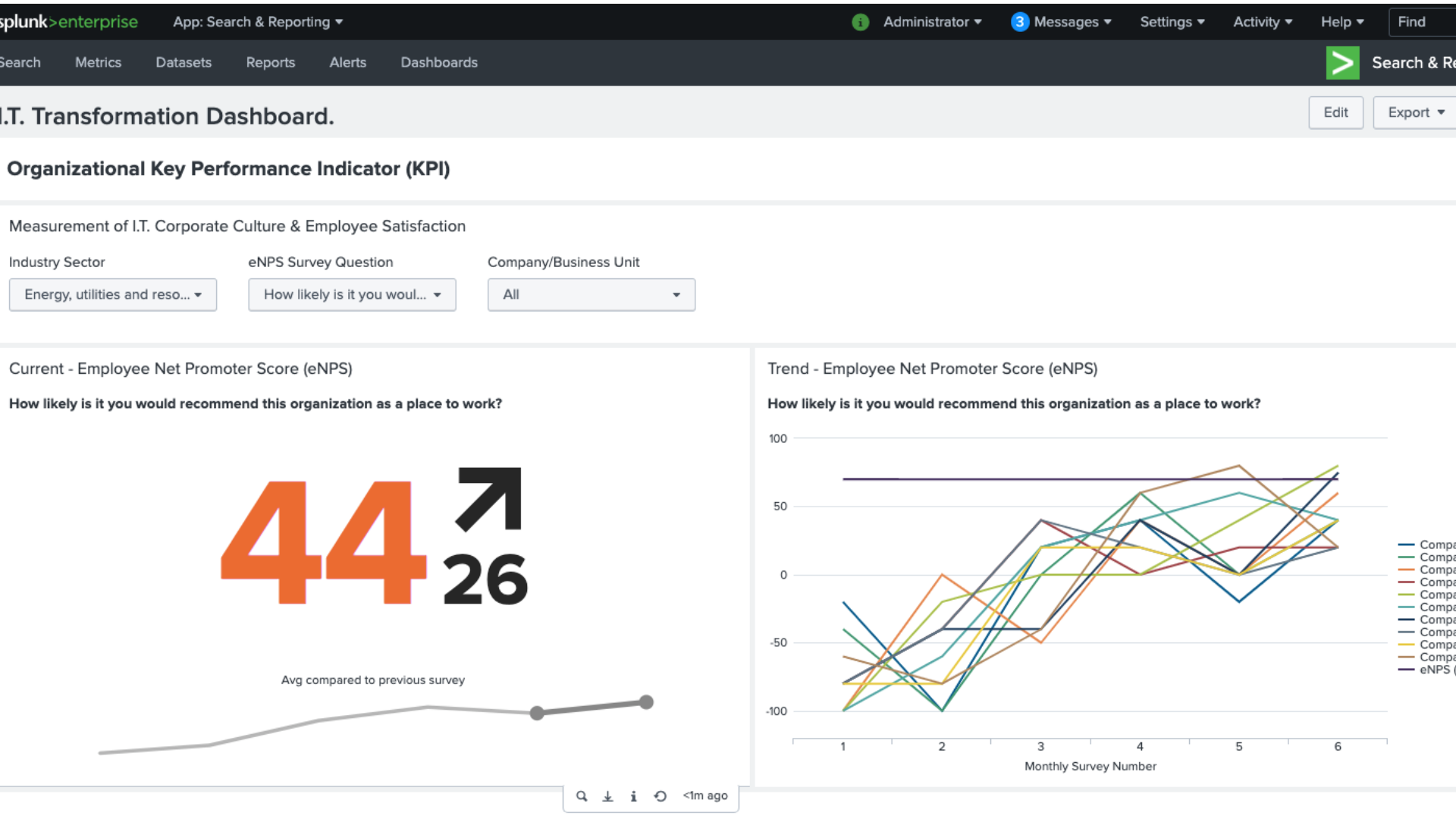Click the 26 delta value
1456x819 pixels.
coord(485,579)
